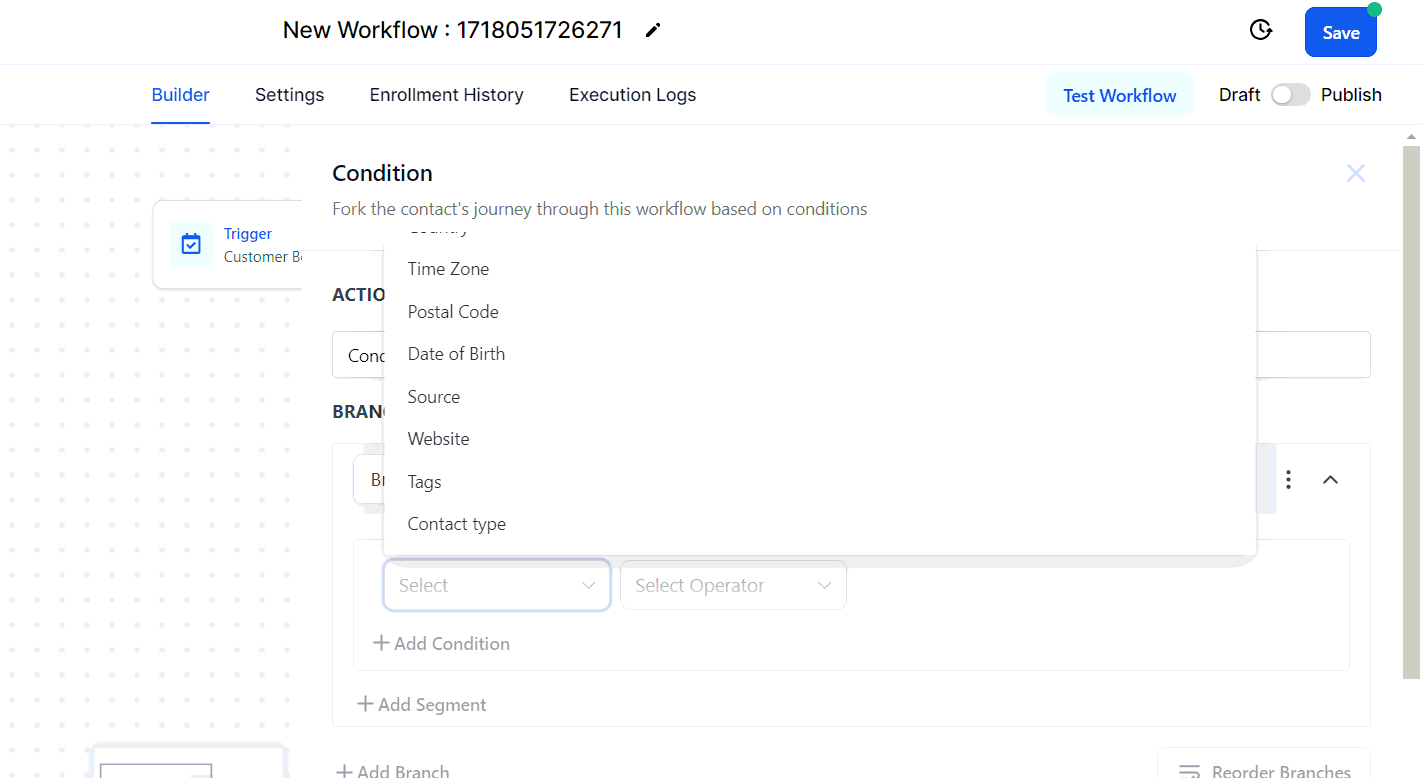Open the Select field dropdown
The height and width of the screenshot is (778, 1422).
point(497,585)
